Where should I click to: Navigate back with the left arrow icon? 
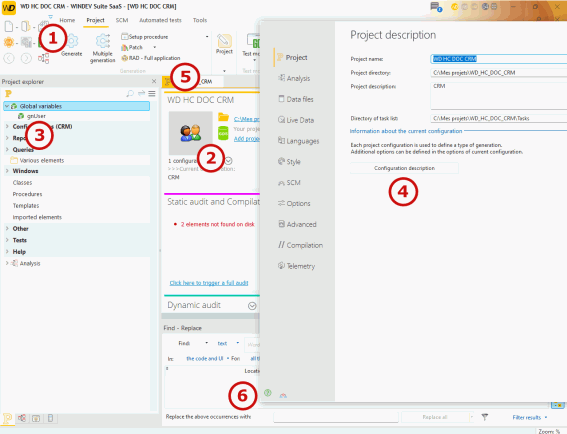pos(9,58)
